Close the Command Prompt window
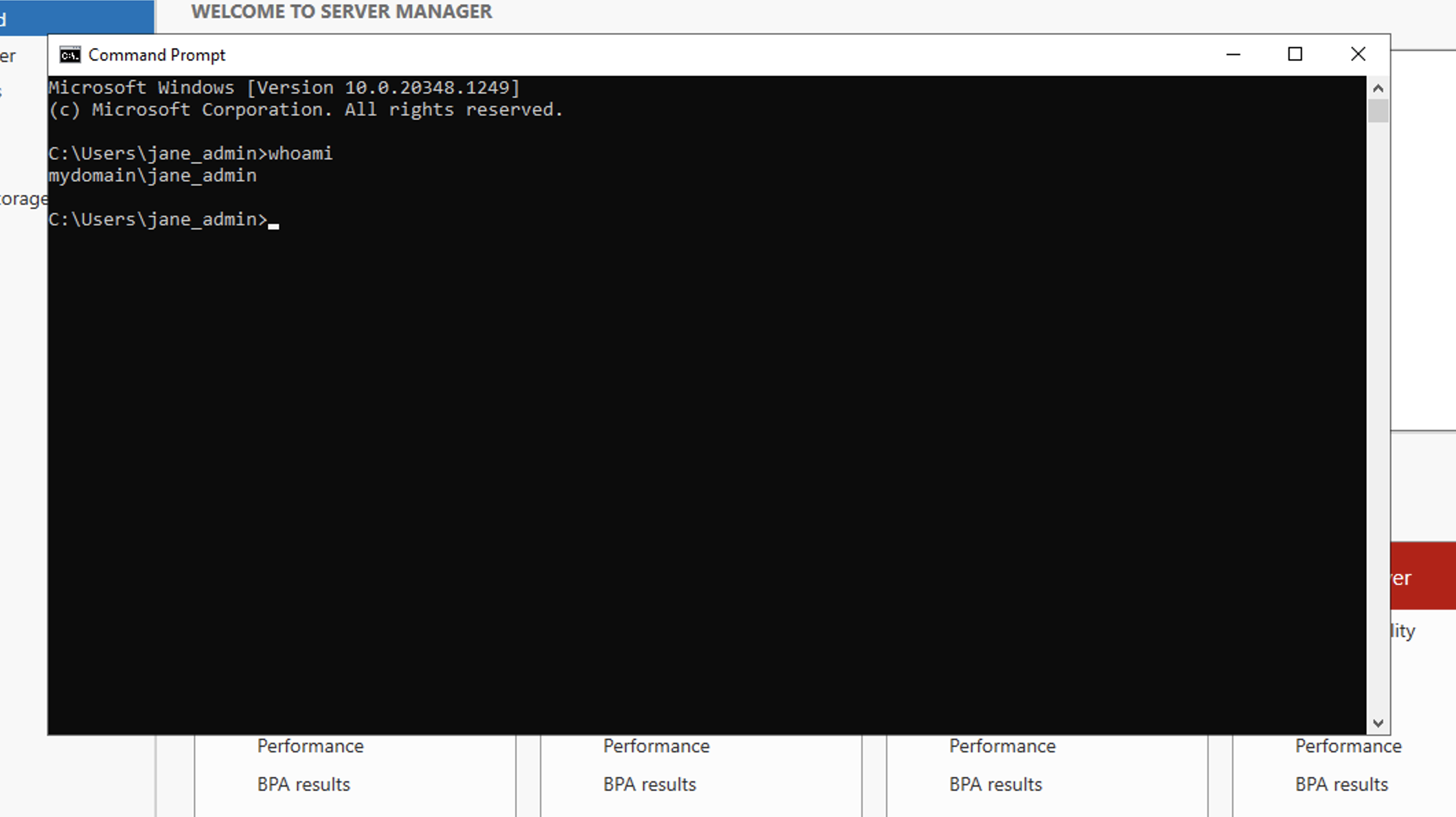Screen dimensions: 1456x817 point(1358,54)
